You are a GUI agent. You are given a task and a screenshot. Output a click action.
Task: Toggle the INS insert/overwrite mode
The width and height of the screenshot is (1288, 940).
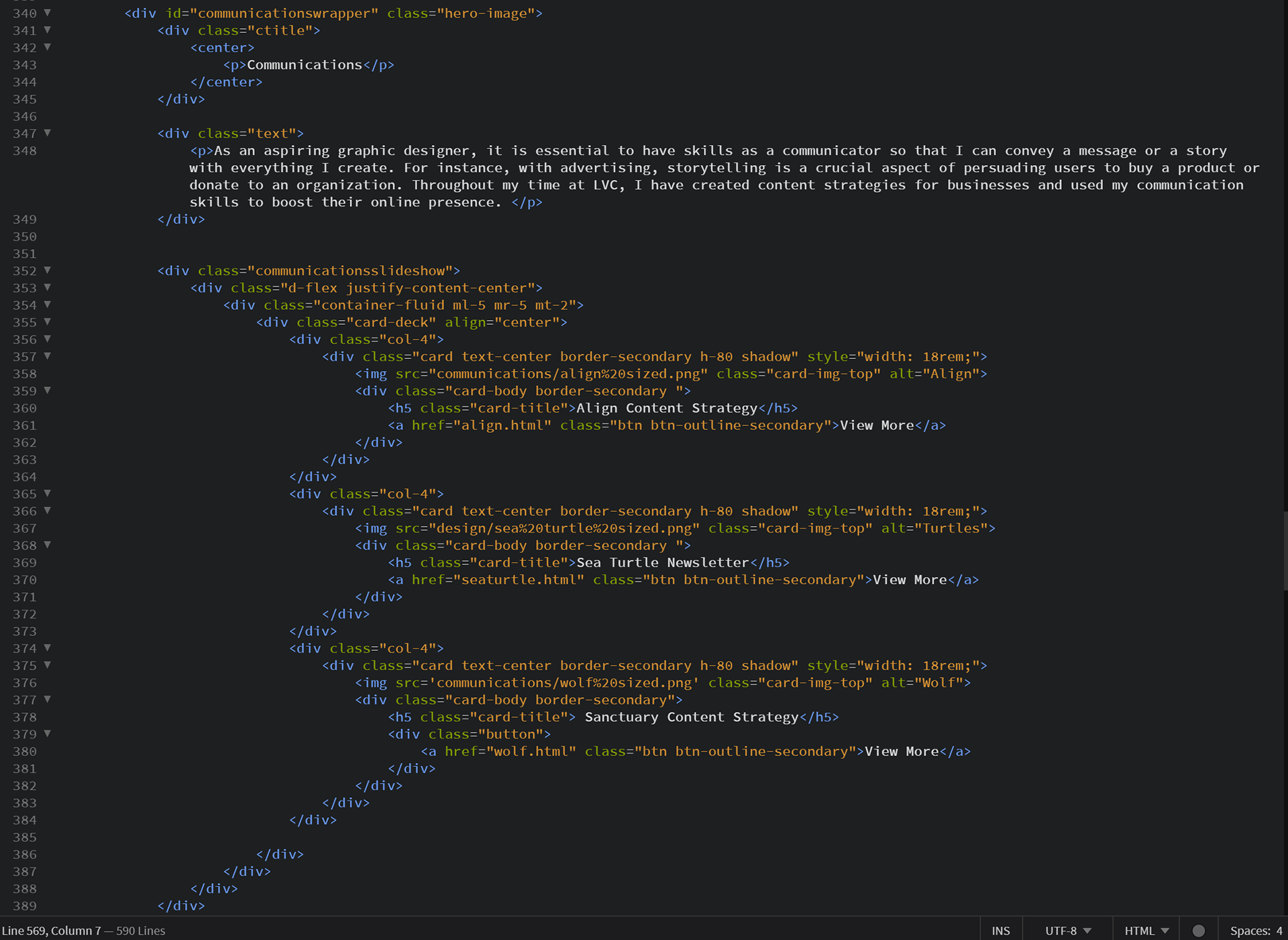[1000, 931]
